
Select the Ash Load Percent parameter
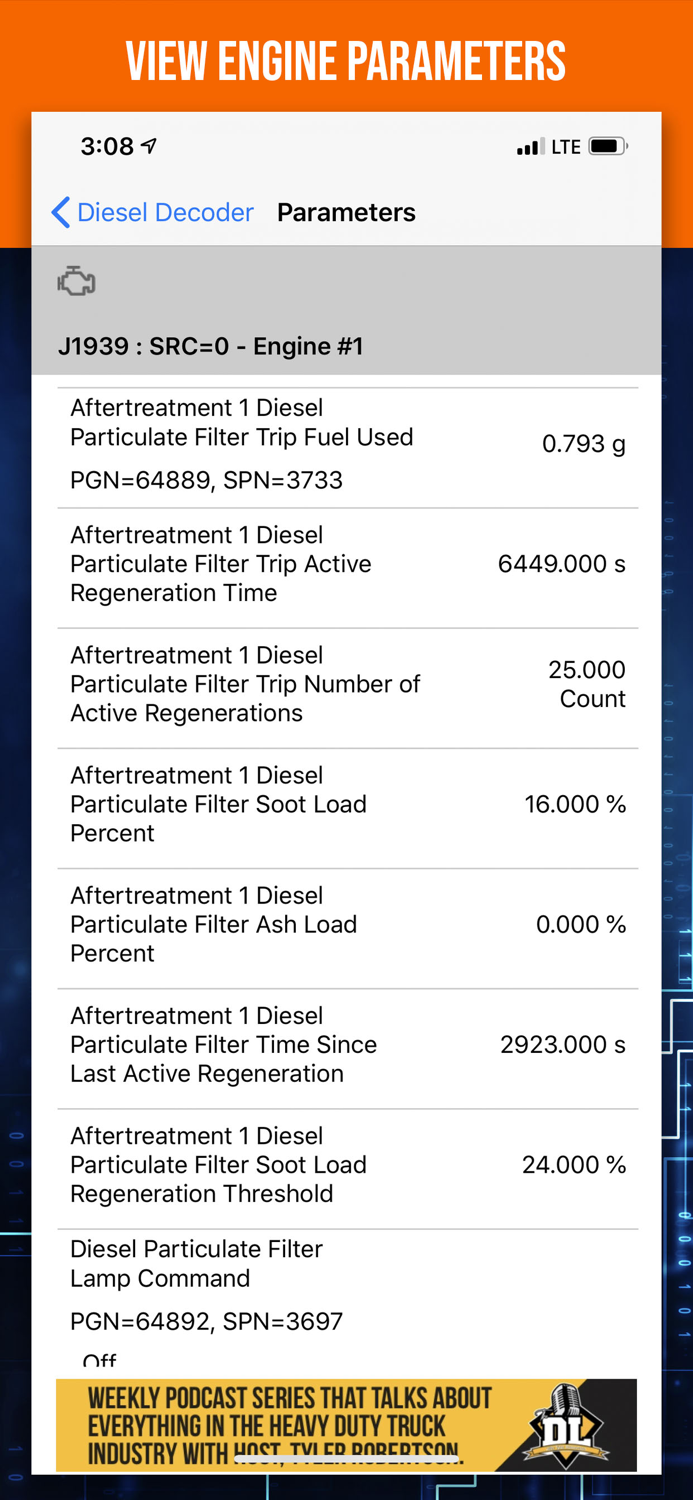346,924
